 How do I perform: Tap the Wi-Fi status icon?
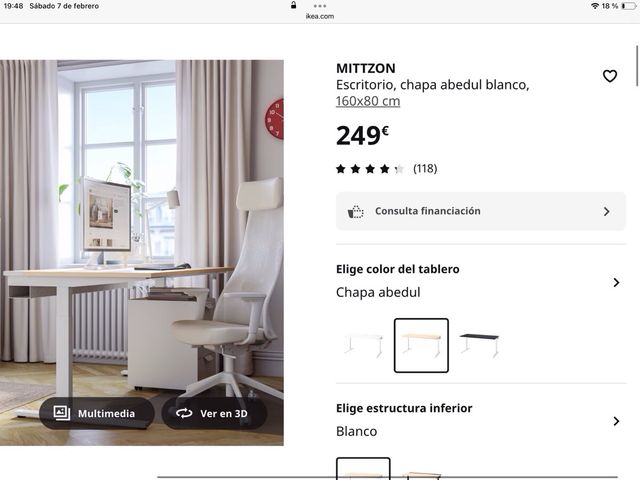click(595, 6)
